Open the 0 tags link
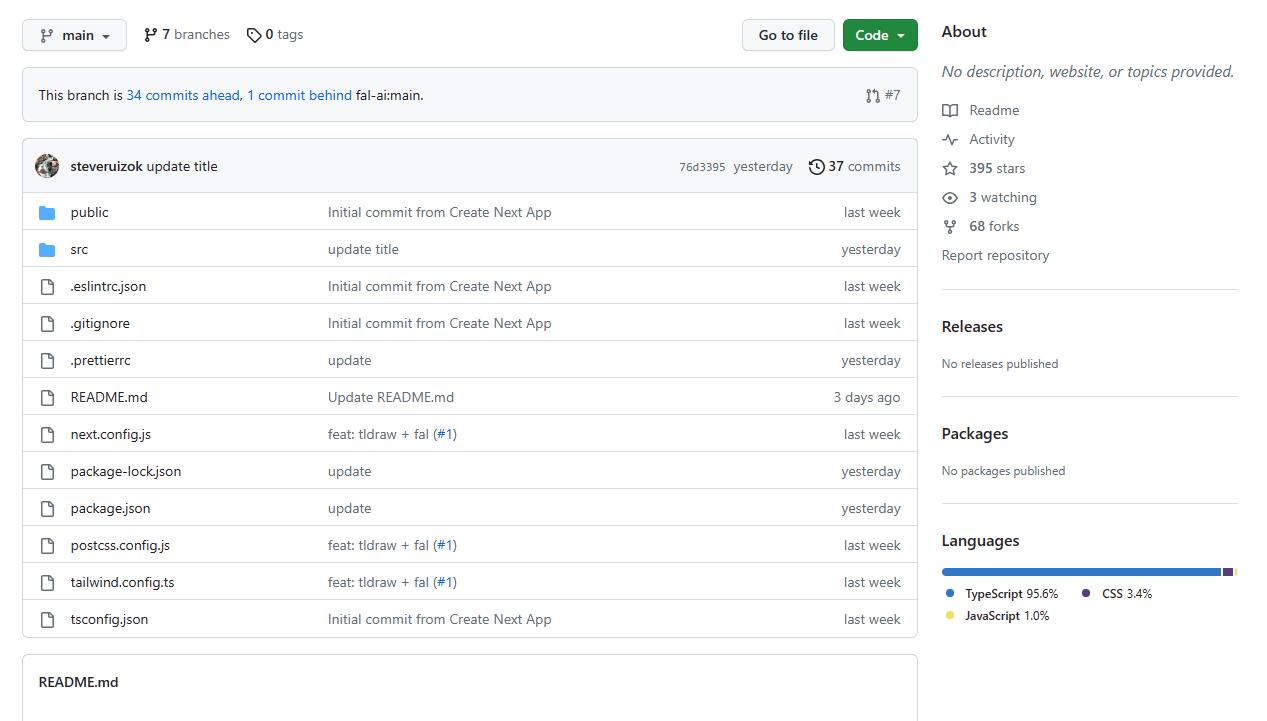 click(275, 35)
